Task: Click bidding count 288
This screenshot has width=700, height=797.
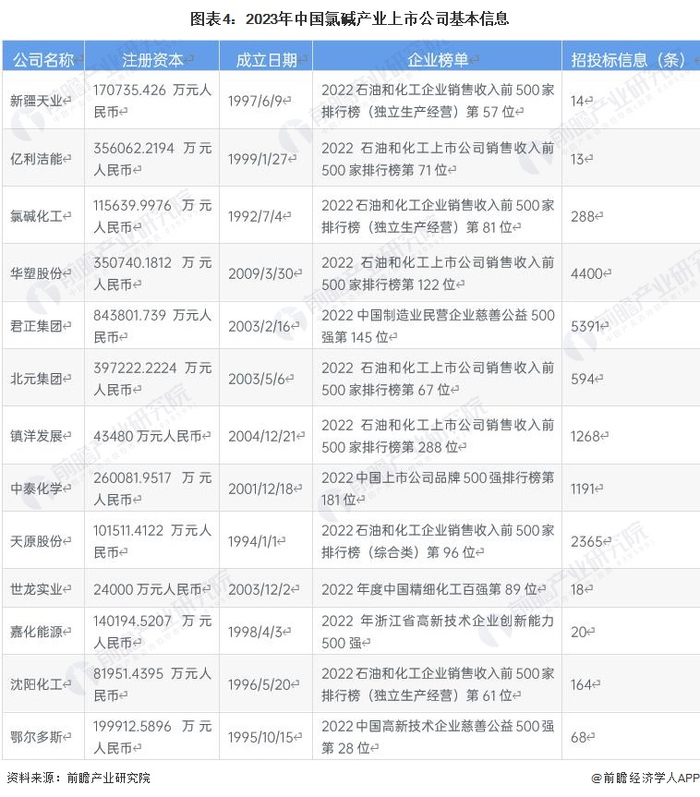Action: pyautogui.click(x=583, y=216)
